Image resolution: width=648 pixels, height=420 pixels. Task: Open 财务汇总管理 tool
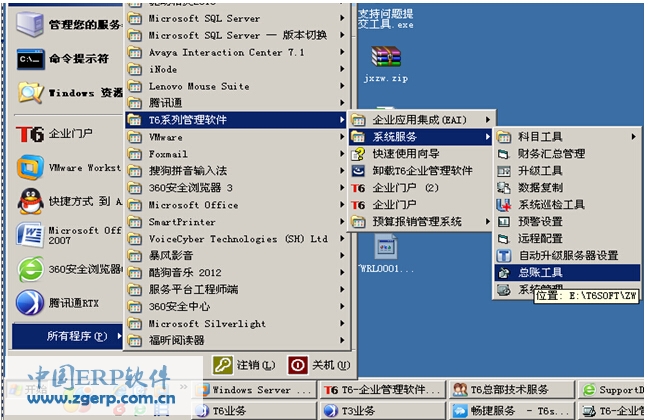[567, 154]
